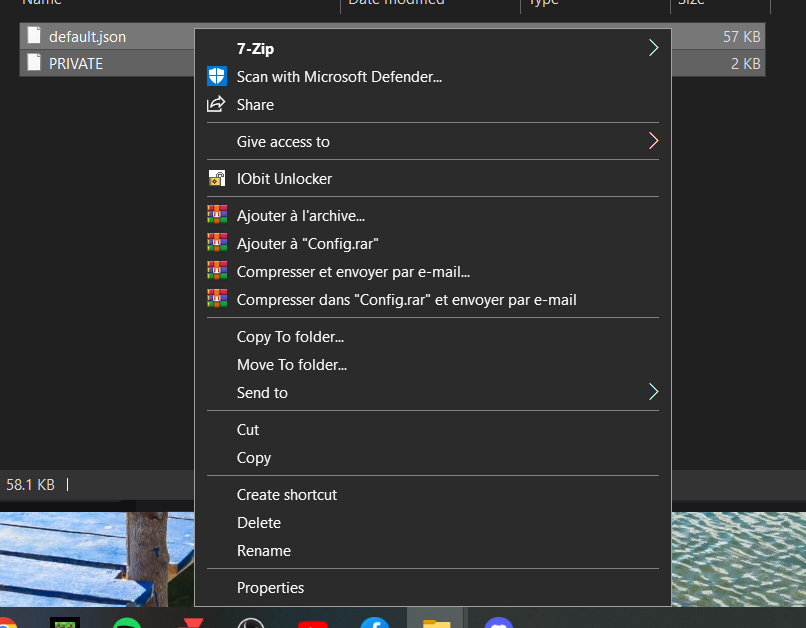Select Copy in the context menu
The width and height of the screenshot is (806, 628).
[433, 457]
